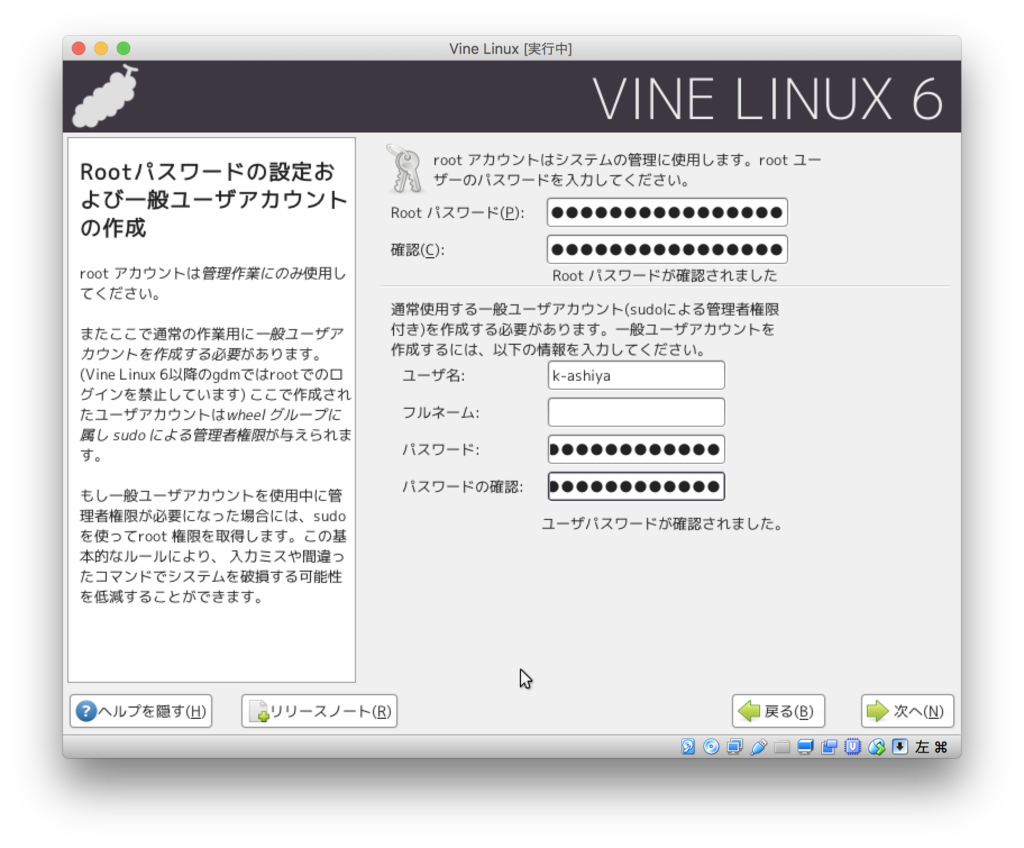The height and width of the screenshot is (848, 1024).
Task: Click the Root パスワード(P) field
Action: pyautogui.click(x=667, y=212)
